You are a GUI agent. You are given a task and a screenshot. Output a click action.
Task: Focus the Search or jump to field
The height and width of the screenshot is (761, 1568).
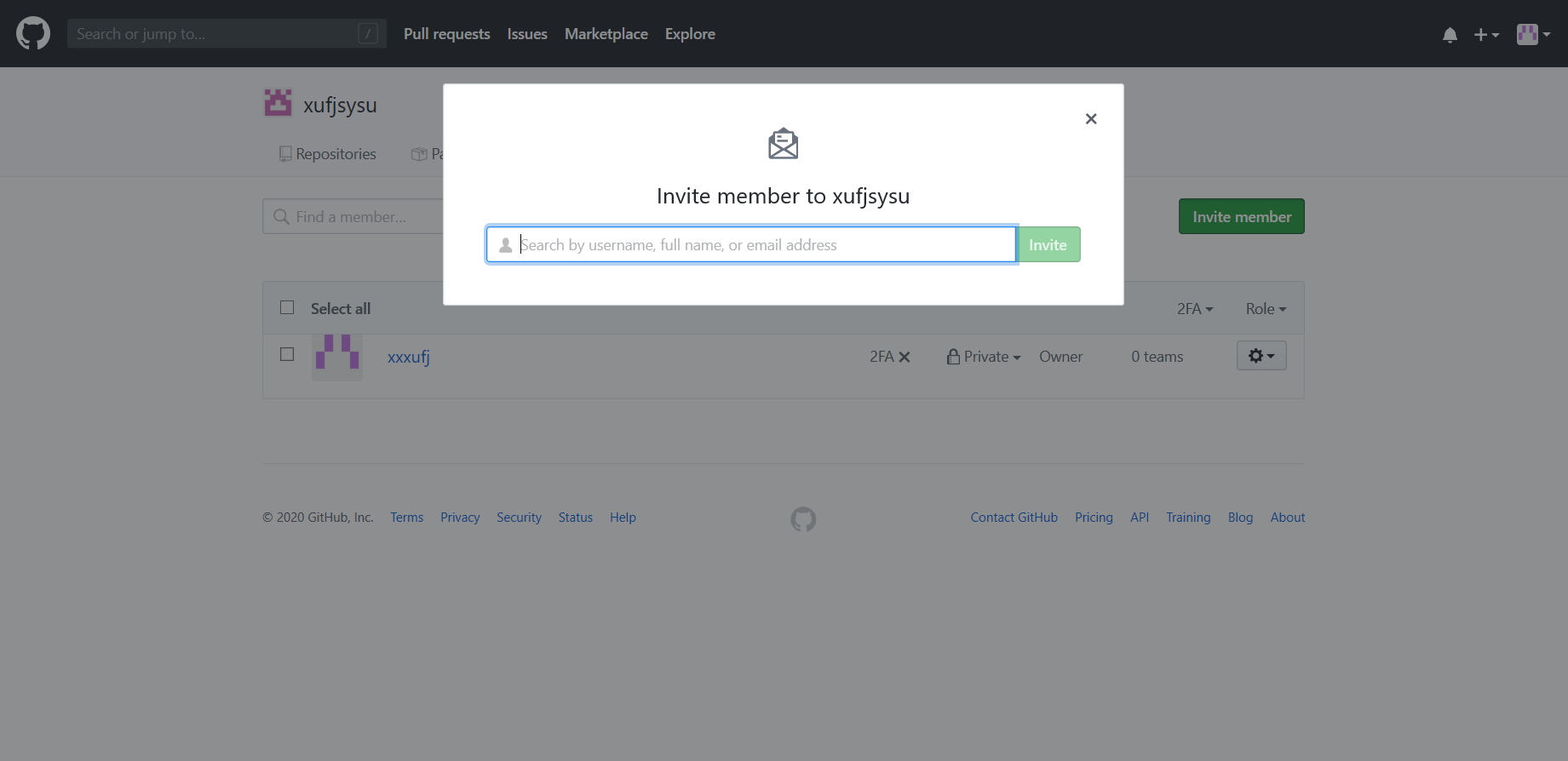coord(227,34)
